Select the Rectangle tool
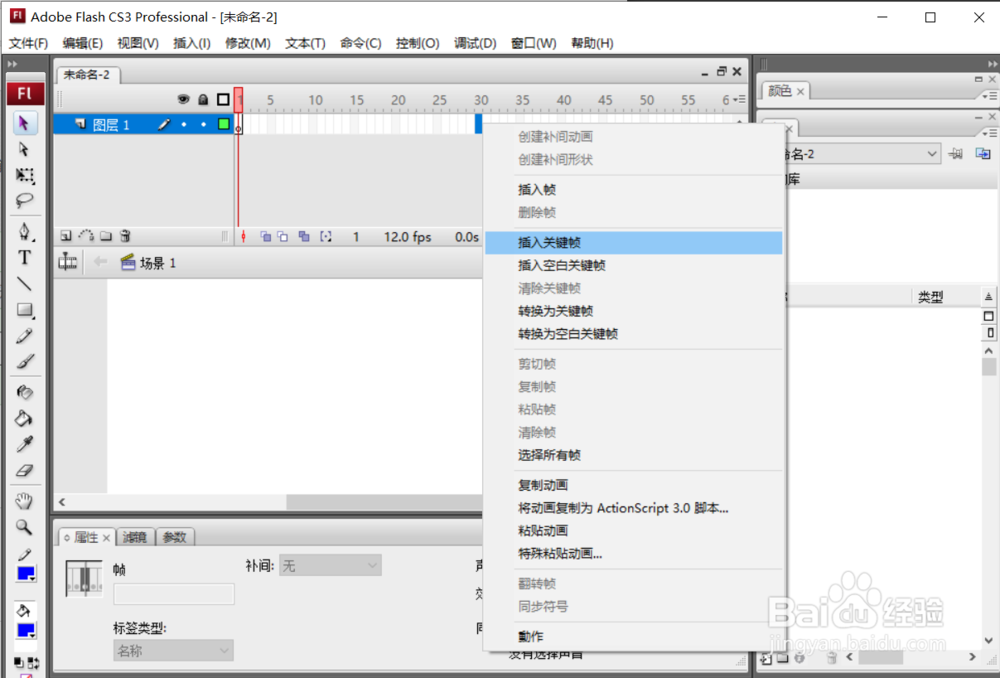Screen dimensions: 1000x678 coord(24,310)
